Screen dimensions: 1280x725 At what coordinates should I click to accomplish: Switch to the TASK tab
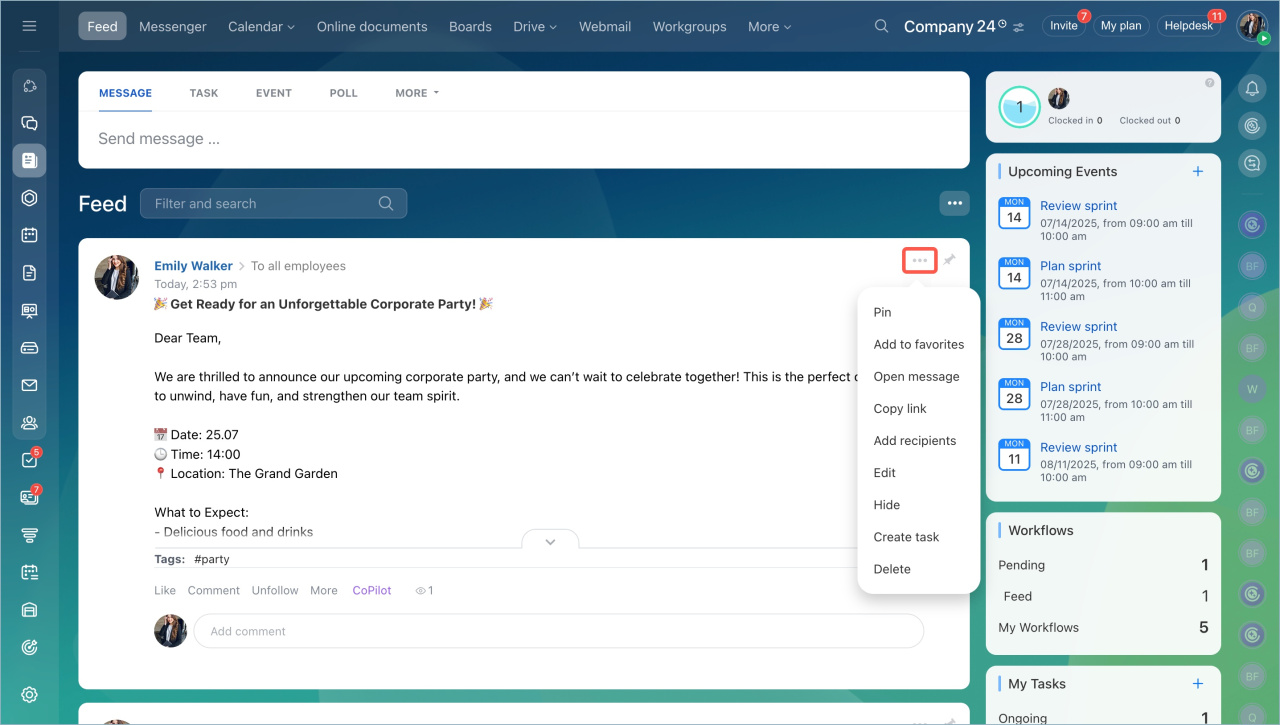tap(204, 93)
